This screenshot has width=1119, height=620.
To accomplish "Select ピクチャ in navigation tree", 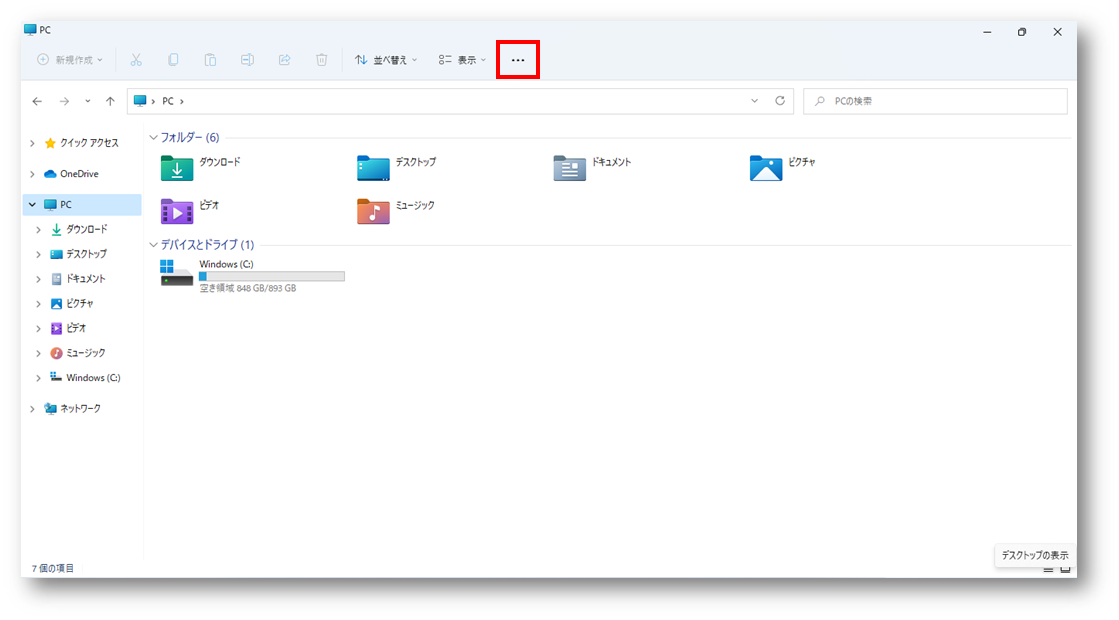I will tap(79, 304).
